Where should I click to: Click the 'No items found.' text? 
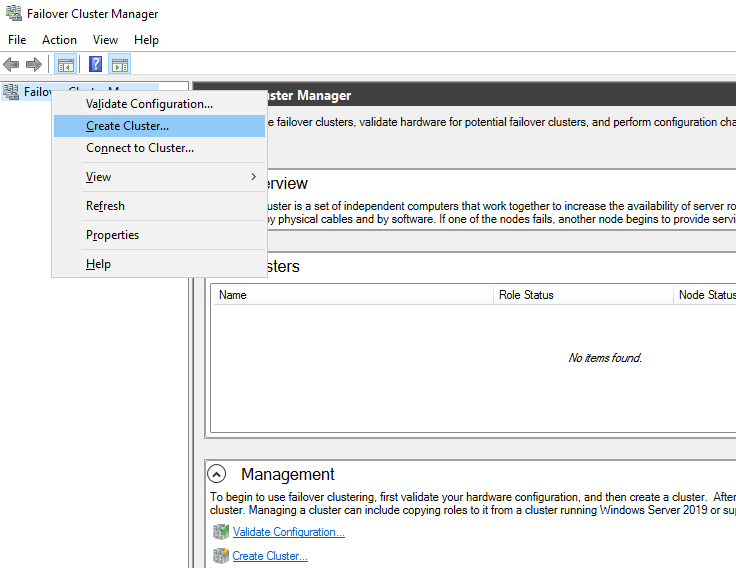[605, 358]
